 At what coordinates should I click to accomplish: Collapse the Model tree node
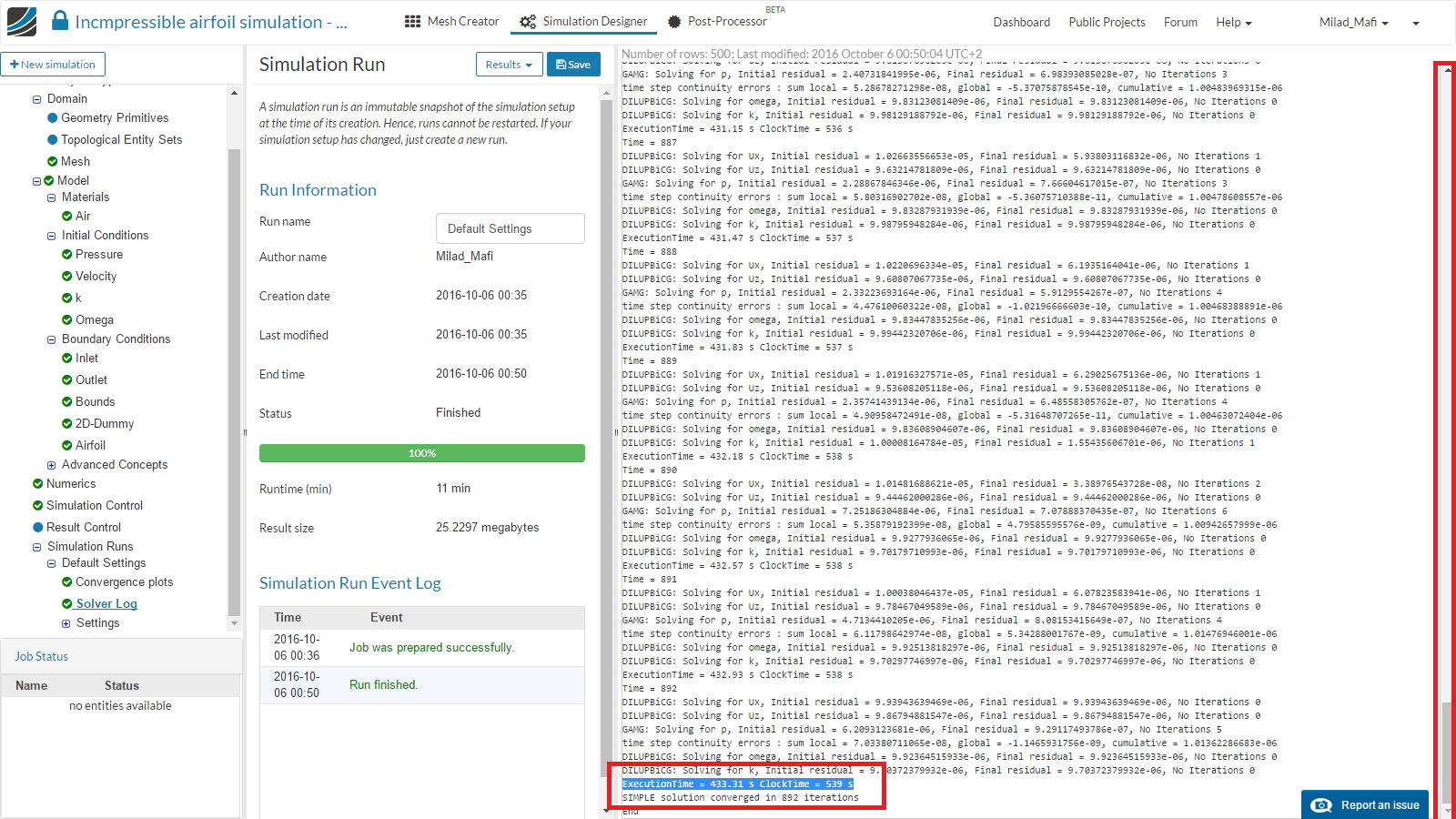[x=37, y=181]
